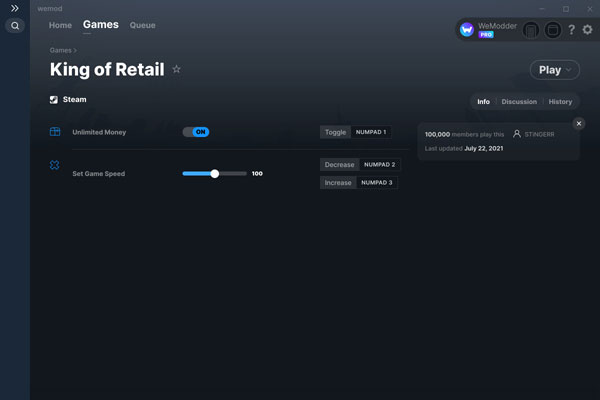Screen dimensions: 600x400
Task: Close the info card with X
Action: pos(579,124)
